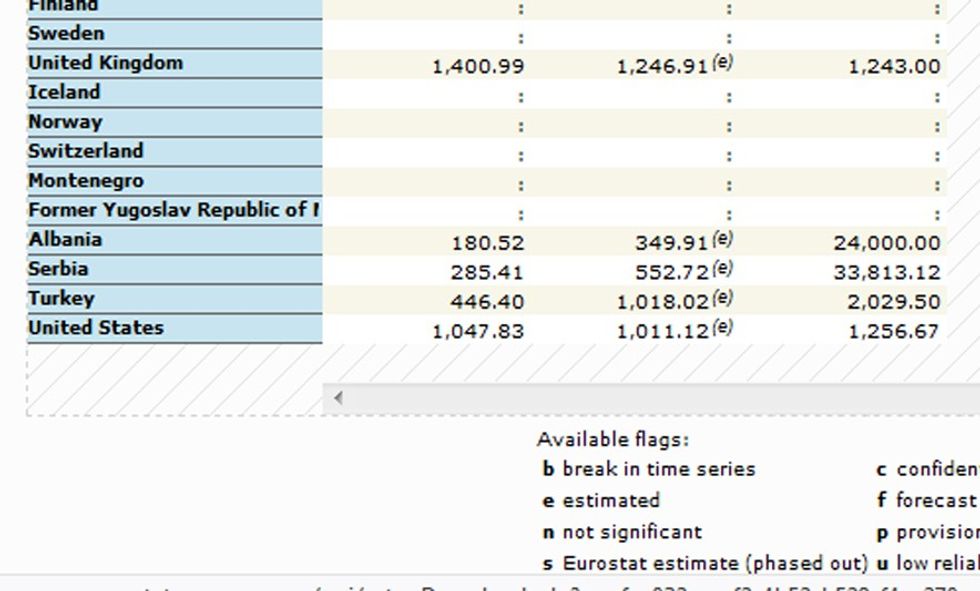Image resolution: width=980 pixels, height=591 pixels.
Task: Select the United Kingdom row header
Action: [x=108, y=62]
